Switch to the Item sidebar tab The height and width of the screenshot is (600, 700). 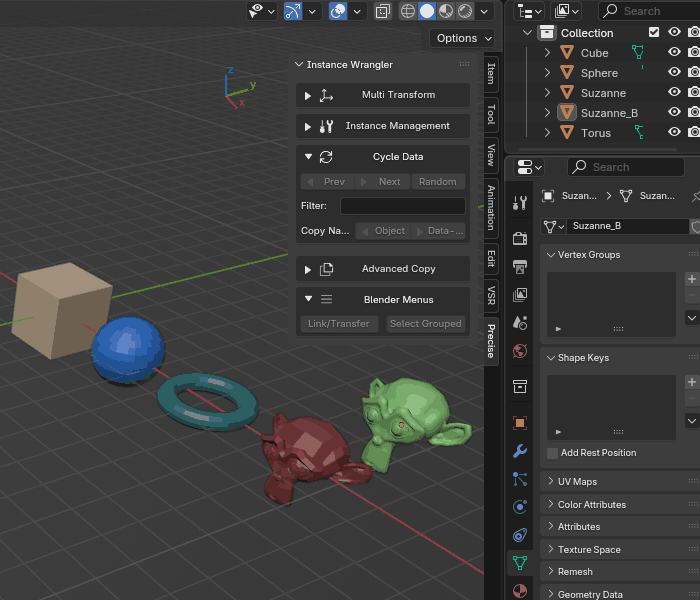[x=491, y=74]
